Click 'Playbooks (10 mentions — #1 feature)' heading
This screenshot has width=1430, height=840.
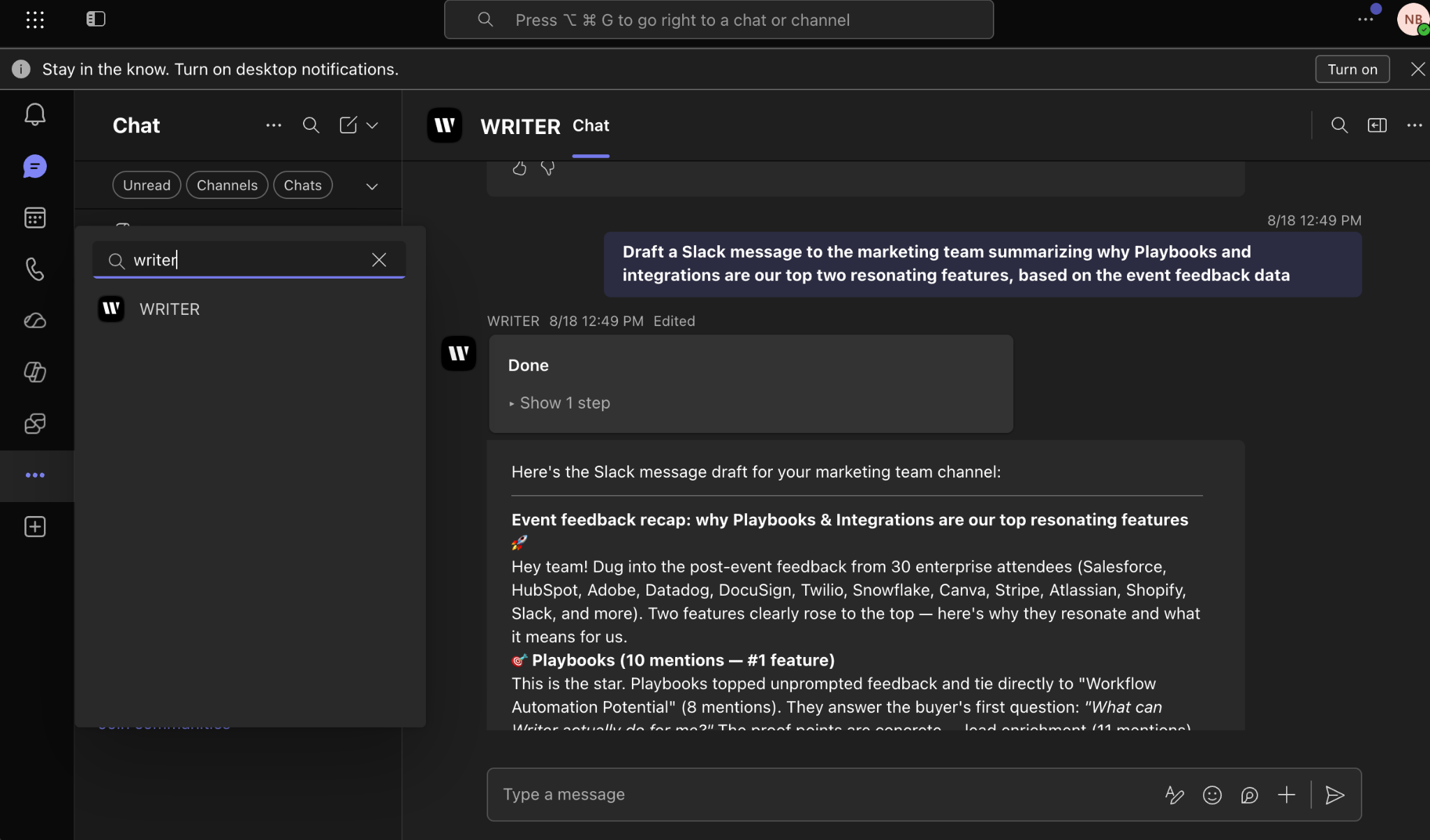[683, 660]
